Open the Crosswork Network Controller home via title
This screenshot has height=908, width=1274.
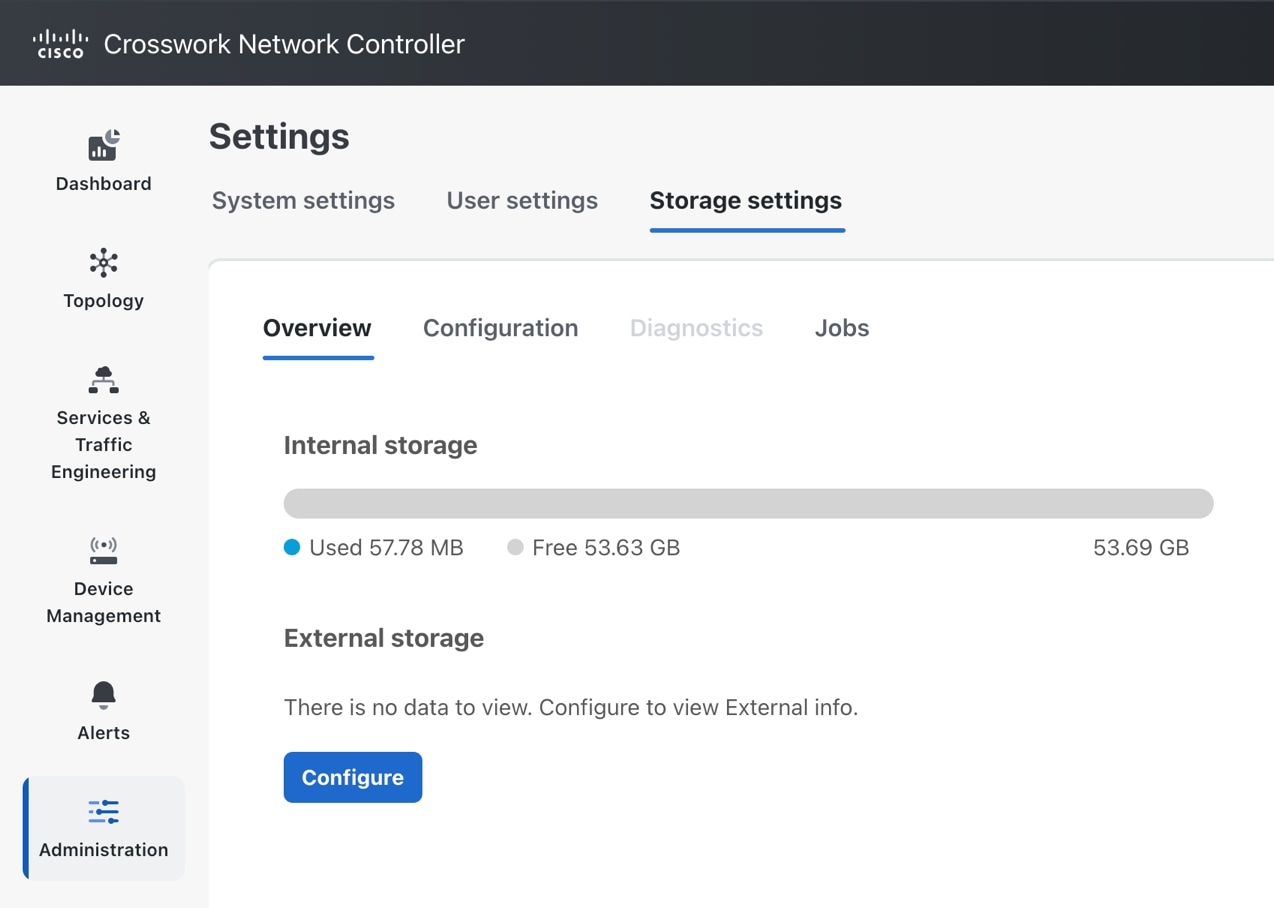[x=284, y=43]
